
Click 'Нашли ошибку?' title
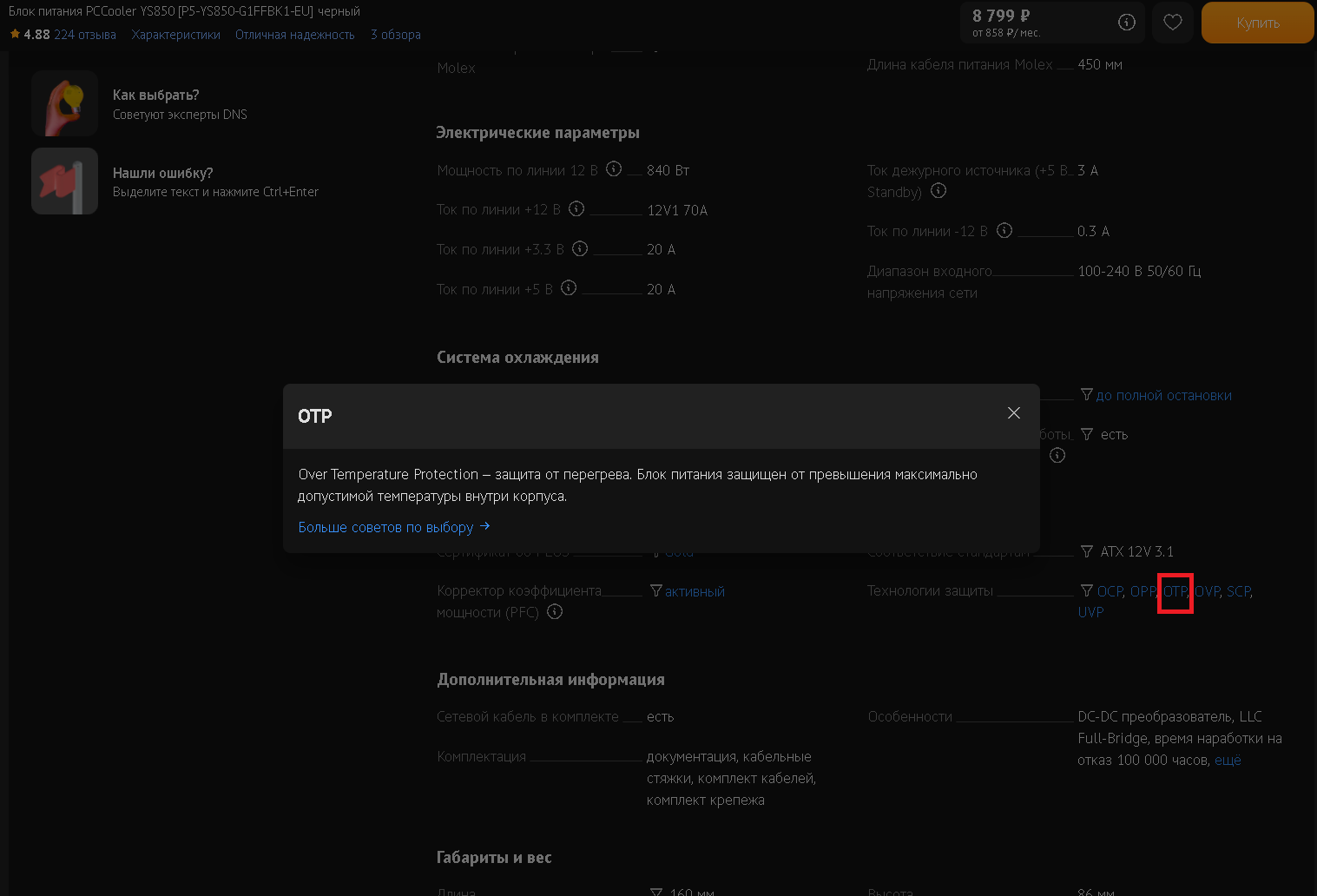point(163,173)
